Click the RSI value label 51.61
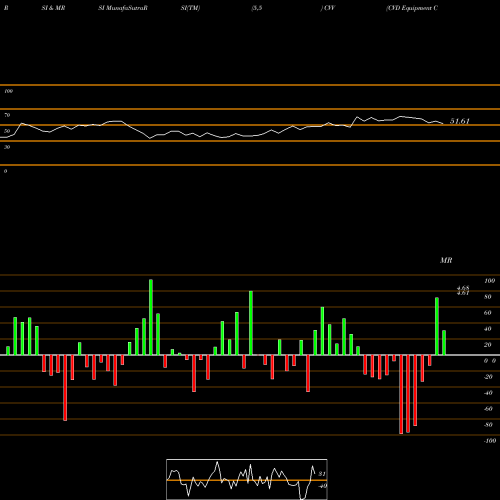Image resolution: width=500 pixels, height=500 pixels. [460, 121]
